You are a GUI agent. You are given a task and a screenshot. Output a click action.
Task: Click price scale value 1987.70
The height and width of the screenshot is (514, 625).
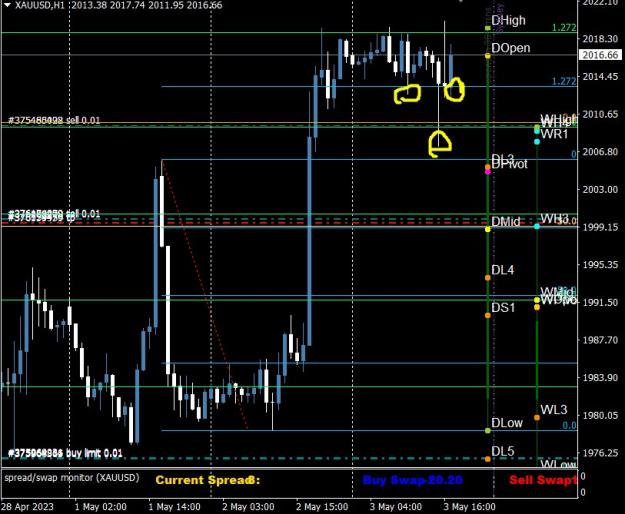click(600, 340)
